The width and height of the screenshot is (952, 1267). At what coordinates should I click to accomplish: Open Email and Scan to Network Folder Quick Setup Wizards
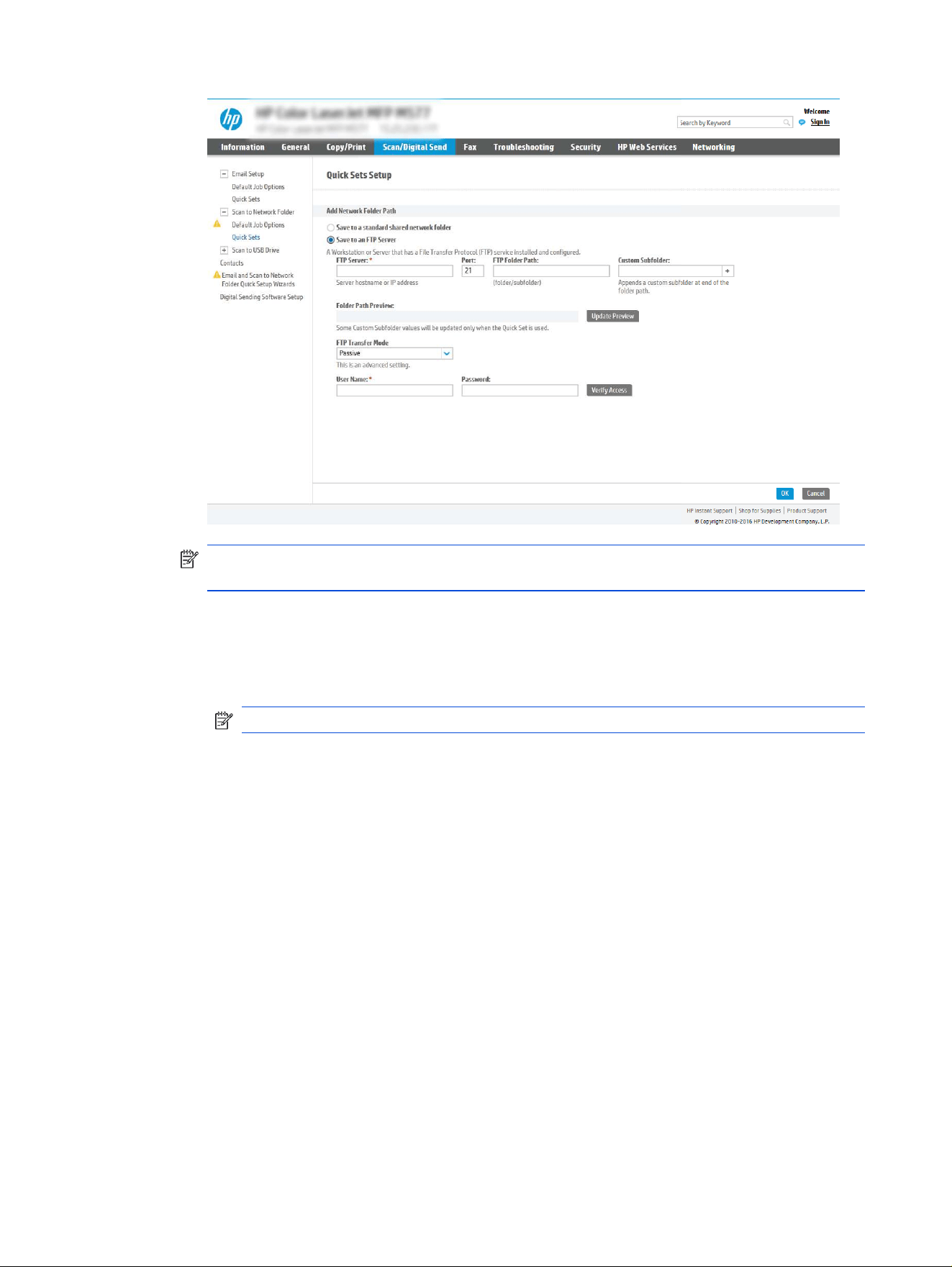(x=258, y=280)
